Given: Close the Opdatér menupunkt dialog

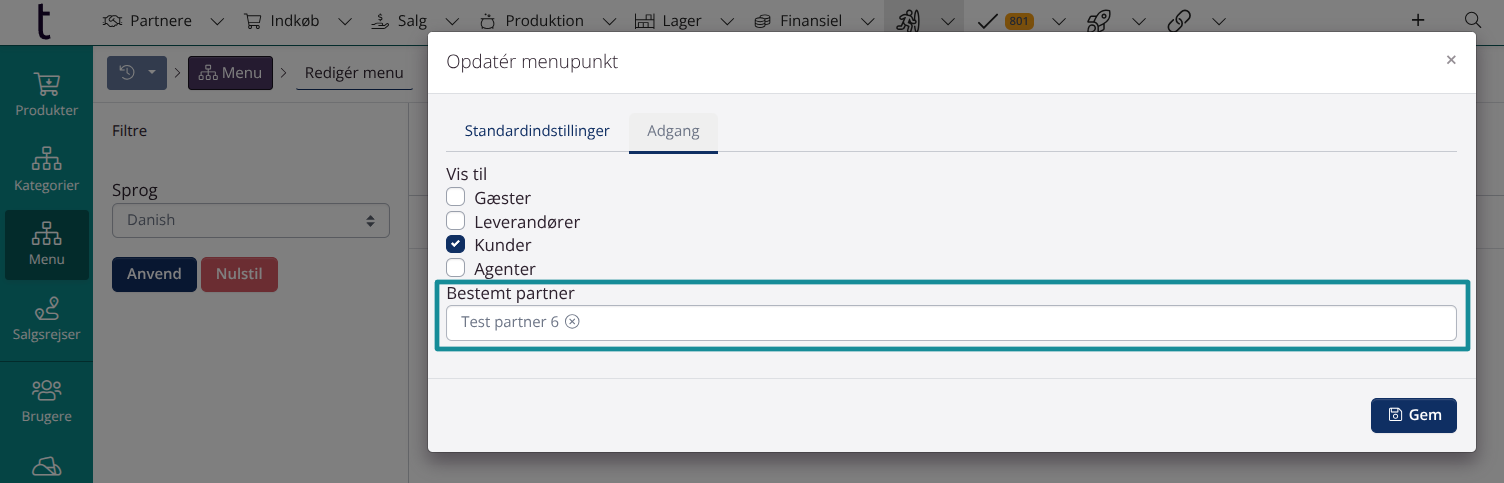Looking at the screenshot, I should [x=1451, y=60].
